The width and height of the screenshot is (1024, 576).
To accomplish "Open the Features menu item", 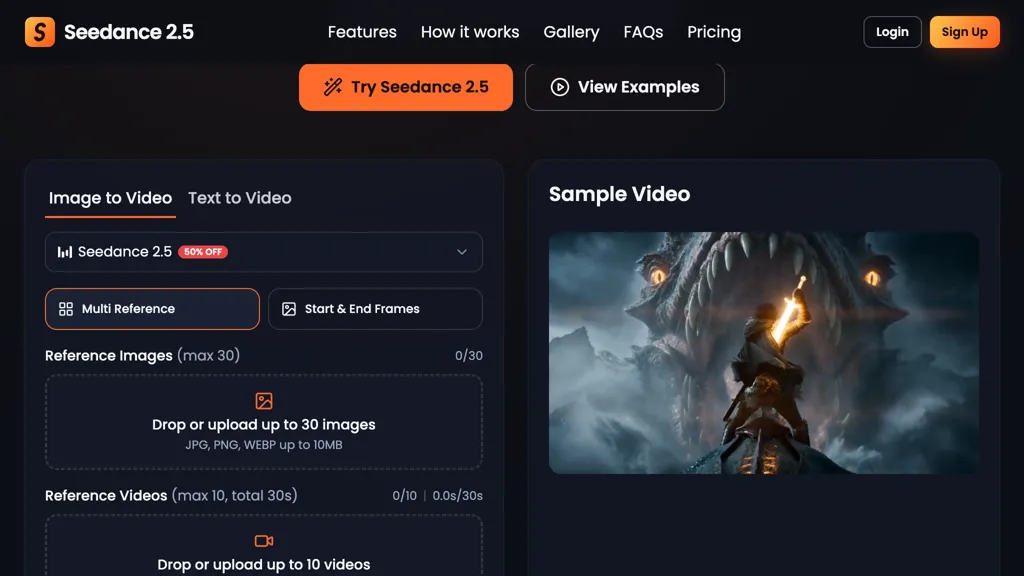I will click(x=362, y=32).
